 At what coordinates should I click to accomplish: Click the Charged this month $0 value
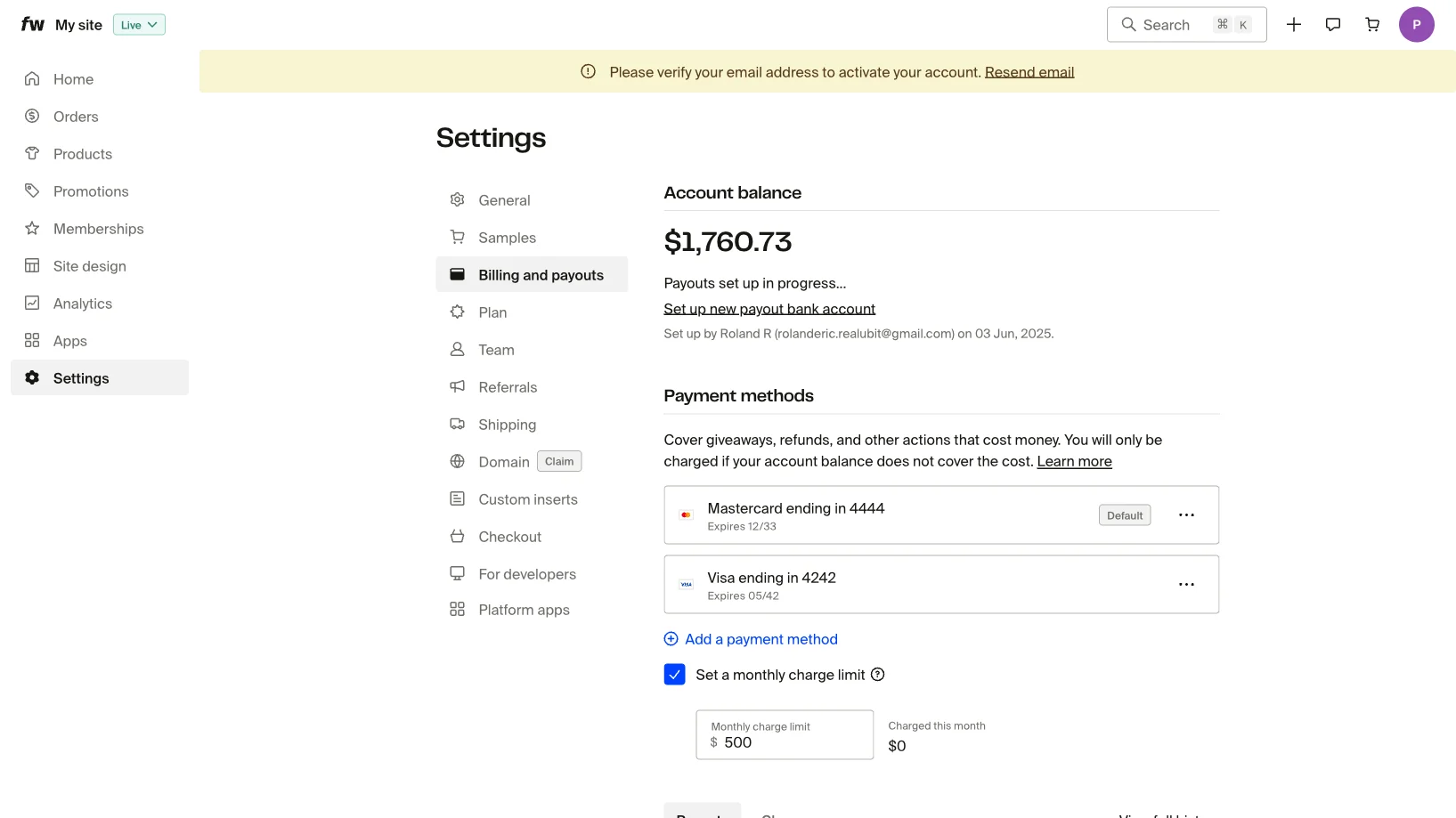pos(897,746)
